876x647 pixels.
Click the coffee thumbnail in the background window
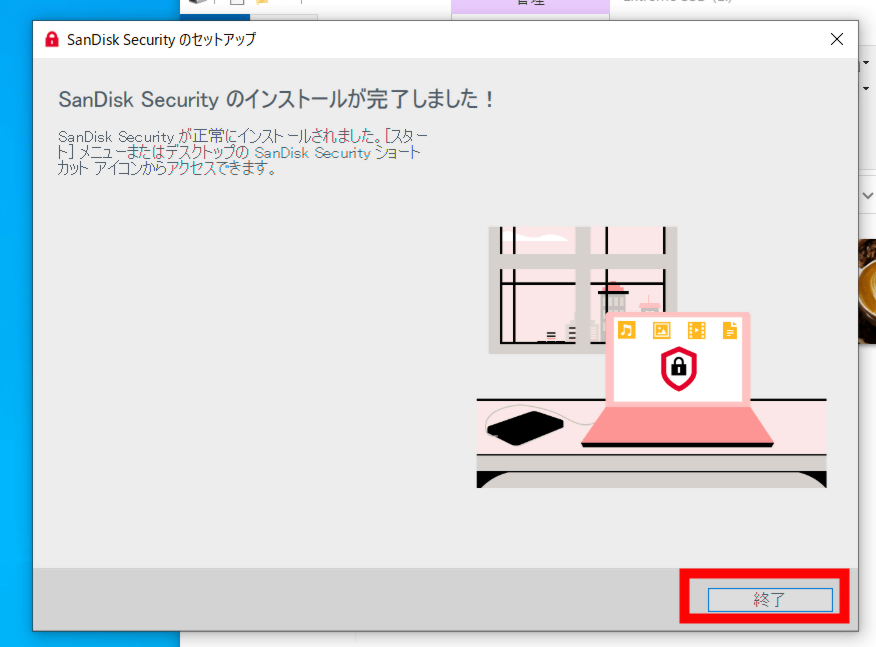tap(867, 291)
